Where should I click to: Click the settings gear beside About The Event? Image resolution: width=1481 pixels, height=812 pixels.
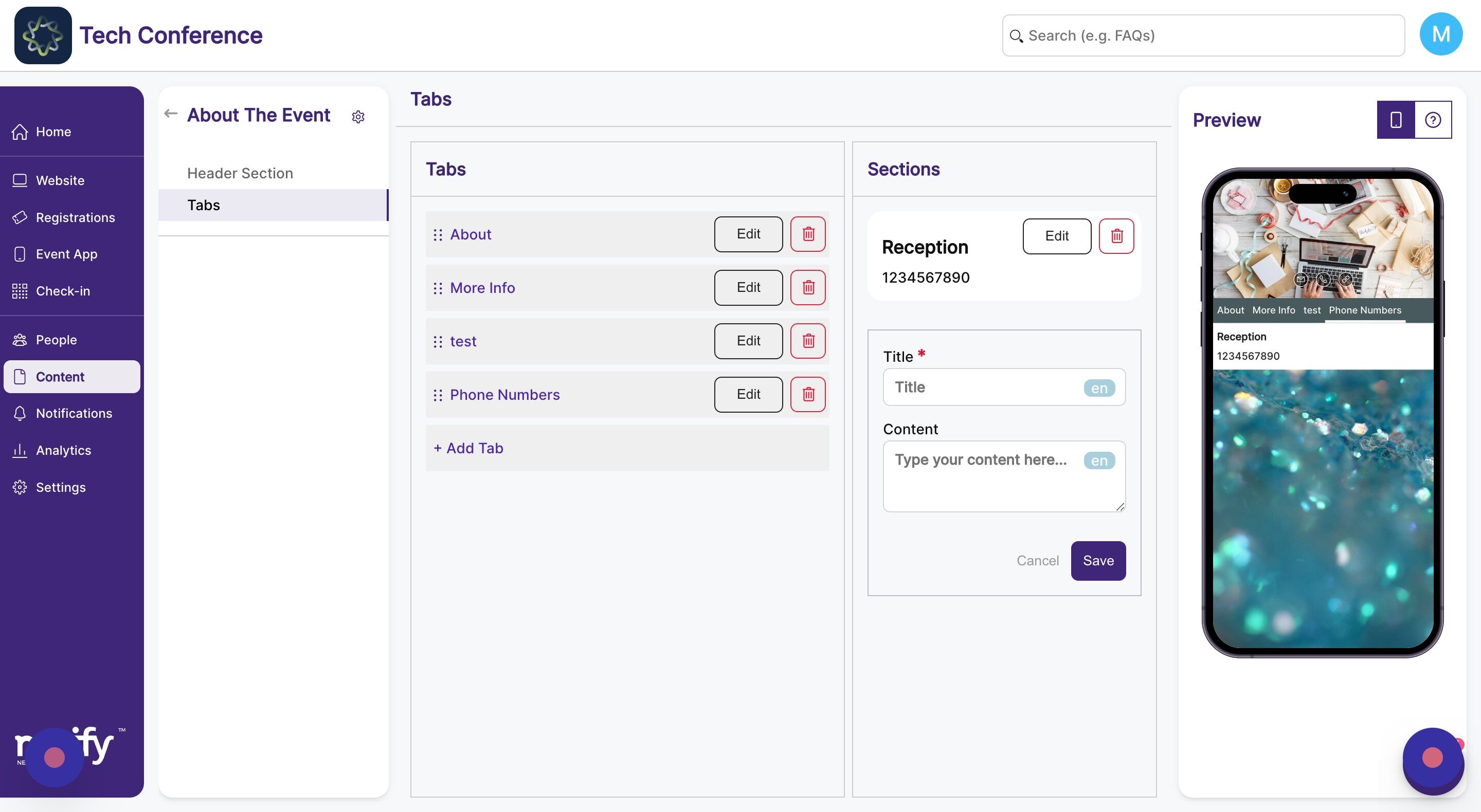pos(357,117)
